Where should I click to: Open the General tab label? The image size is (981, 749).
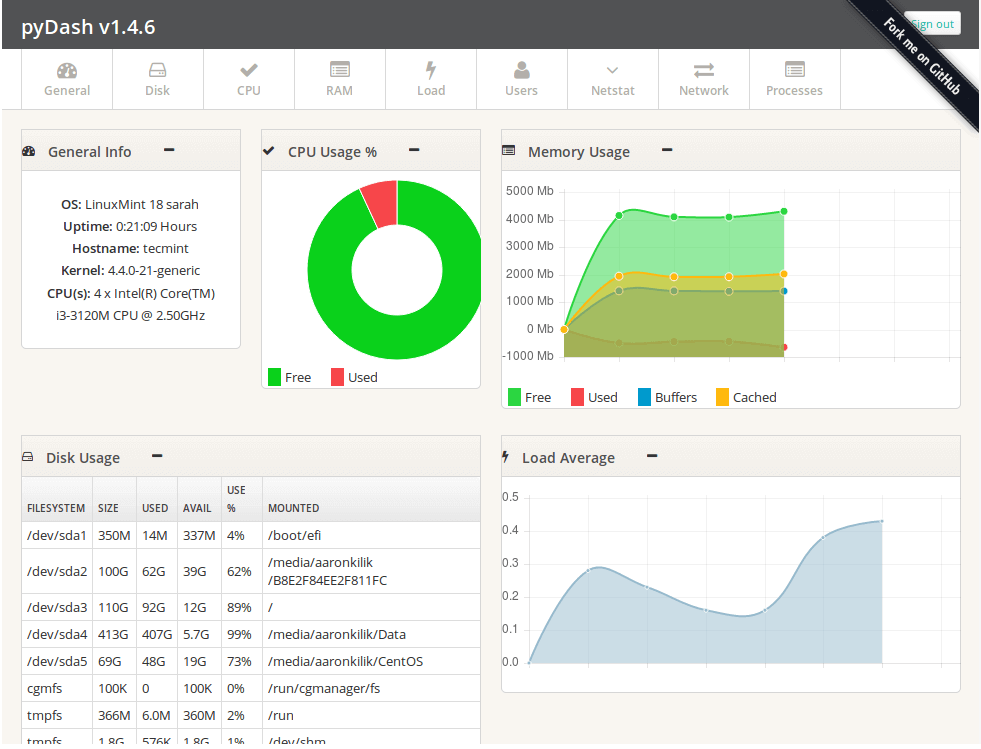pos(67,91)
